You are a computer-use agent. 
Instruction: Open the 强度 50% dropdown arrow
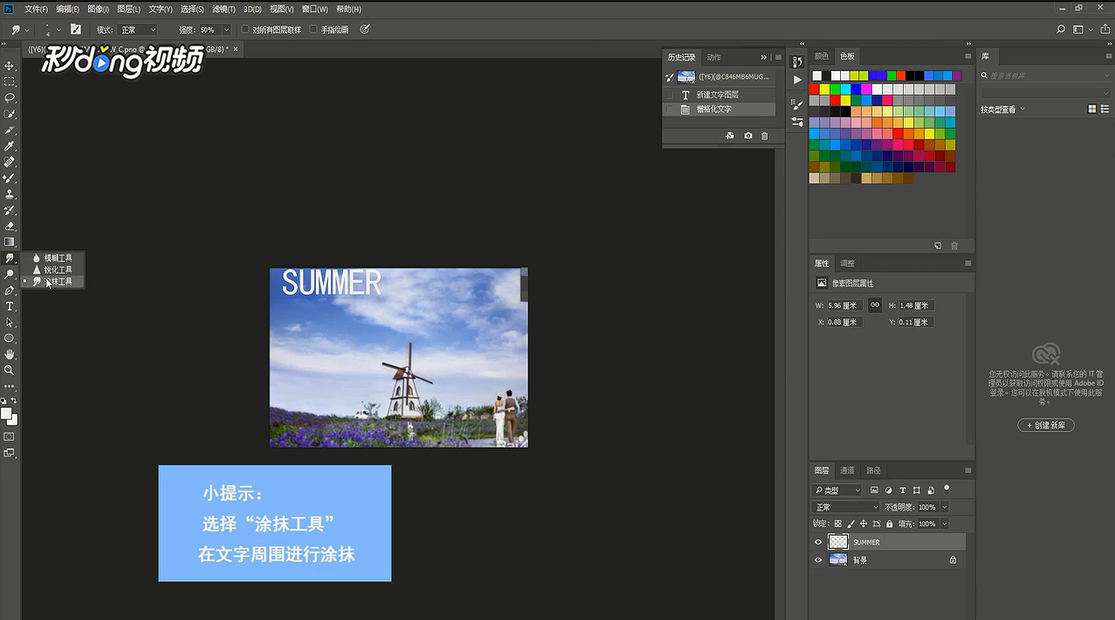click(226, 30)
